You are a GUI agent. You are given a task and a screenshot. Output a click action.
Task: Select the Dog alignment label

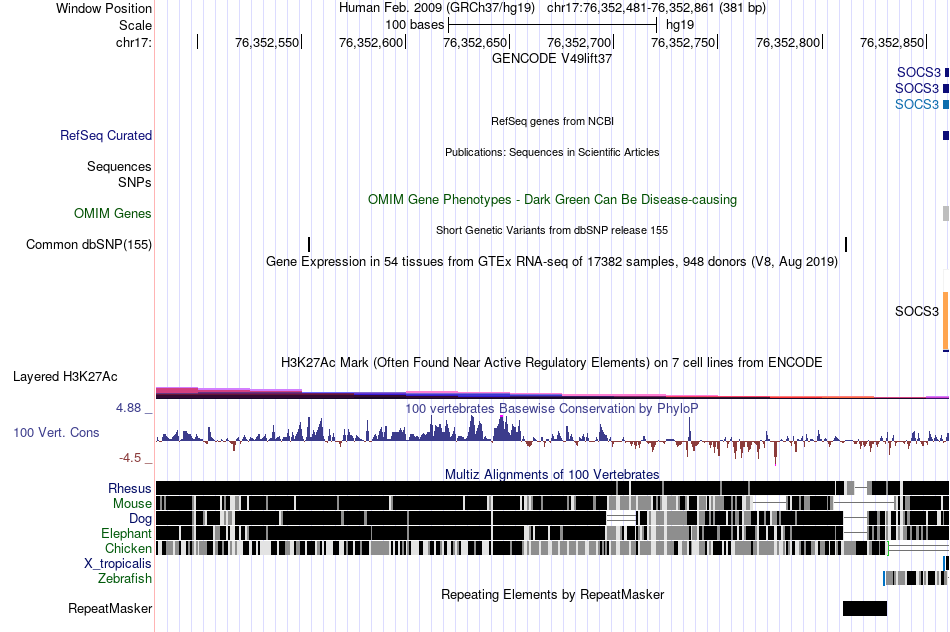140,519
